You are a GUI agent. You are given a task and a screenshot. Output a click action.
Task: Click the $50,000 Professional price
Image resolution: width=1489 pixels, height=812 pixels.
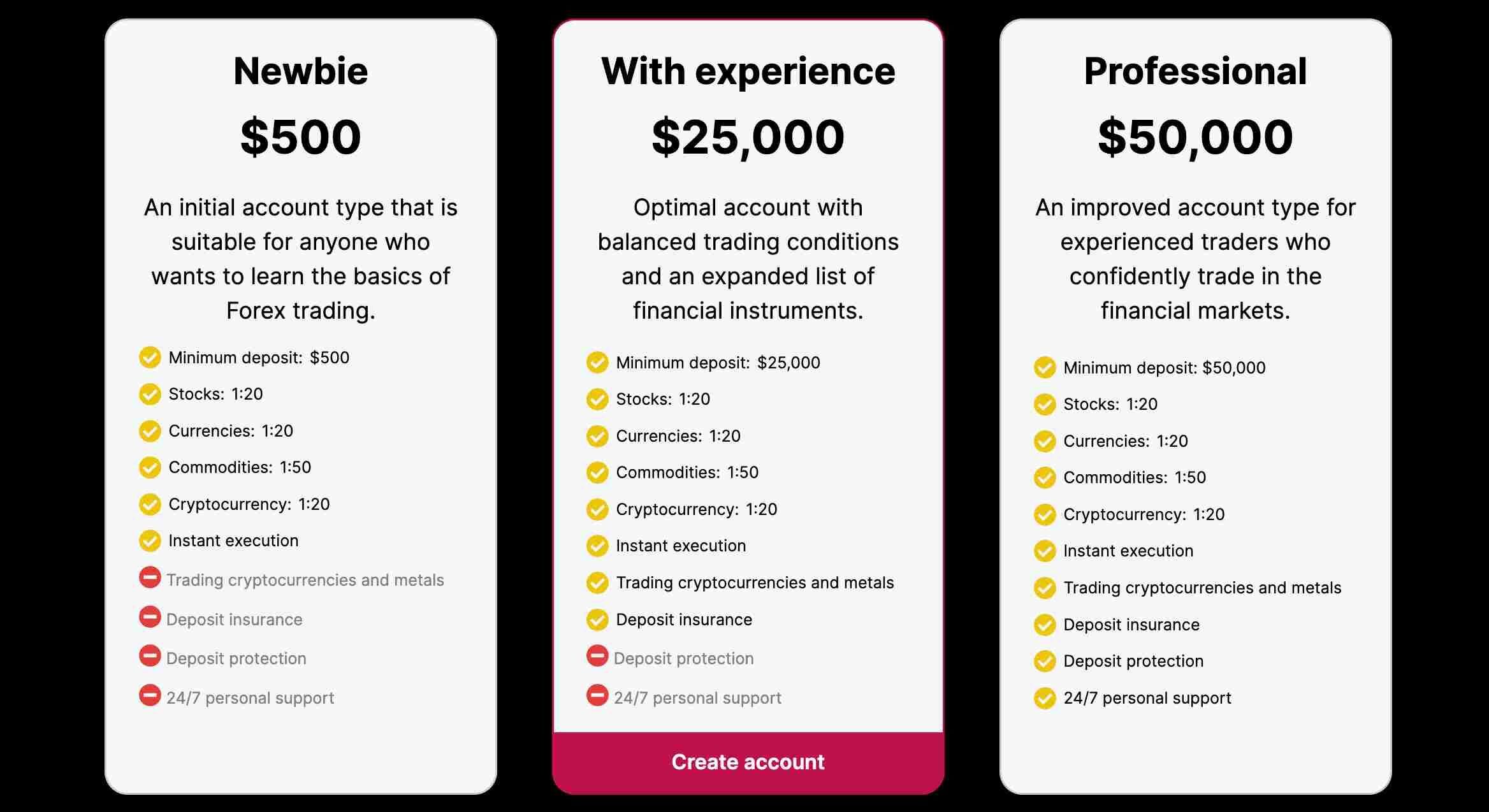click(x=1195, y=137)
